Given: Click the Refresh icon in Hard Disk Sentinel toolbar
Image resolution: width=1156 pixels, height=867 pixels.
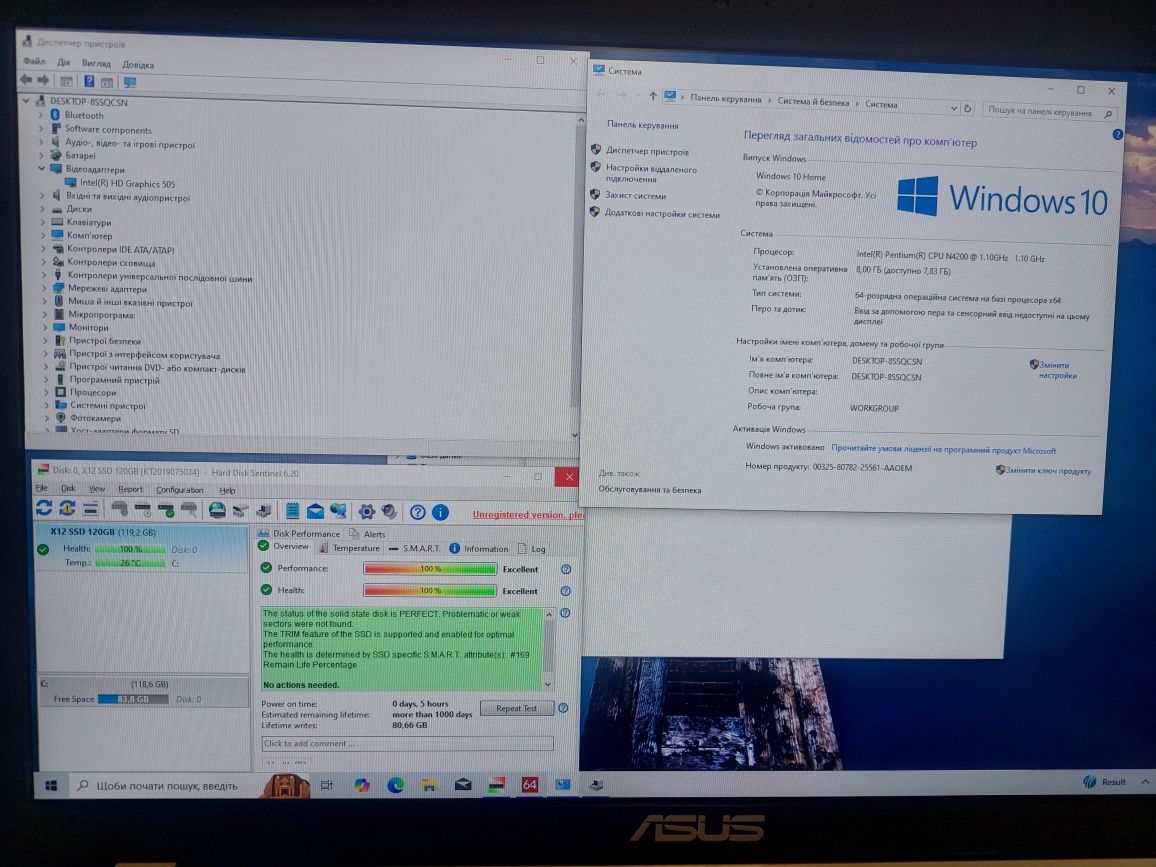Looking at the screenshot, I should click(x=44, y=508).
